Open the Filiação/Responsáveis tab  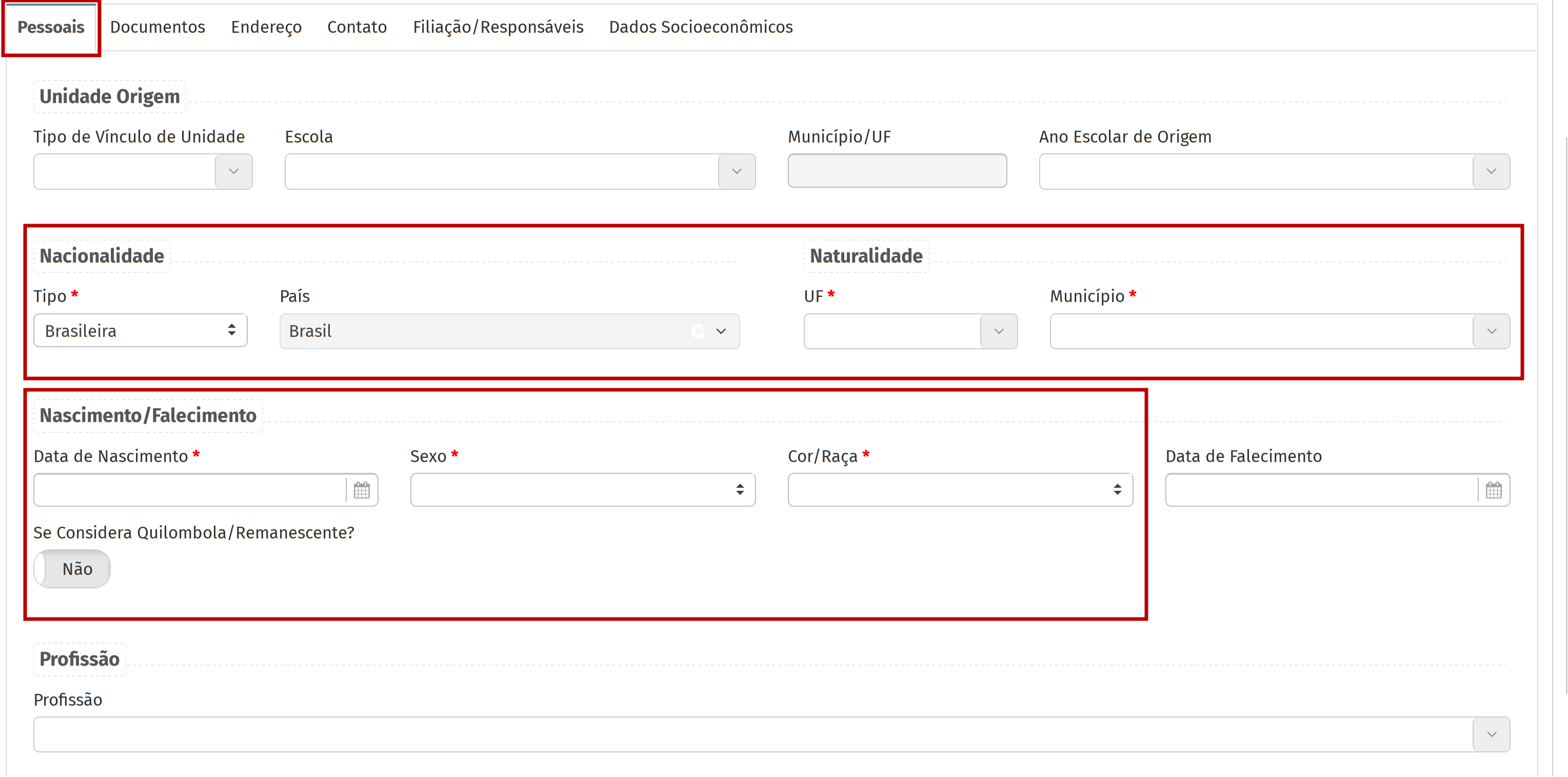498,27
